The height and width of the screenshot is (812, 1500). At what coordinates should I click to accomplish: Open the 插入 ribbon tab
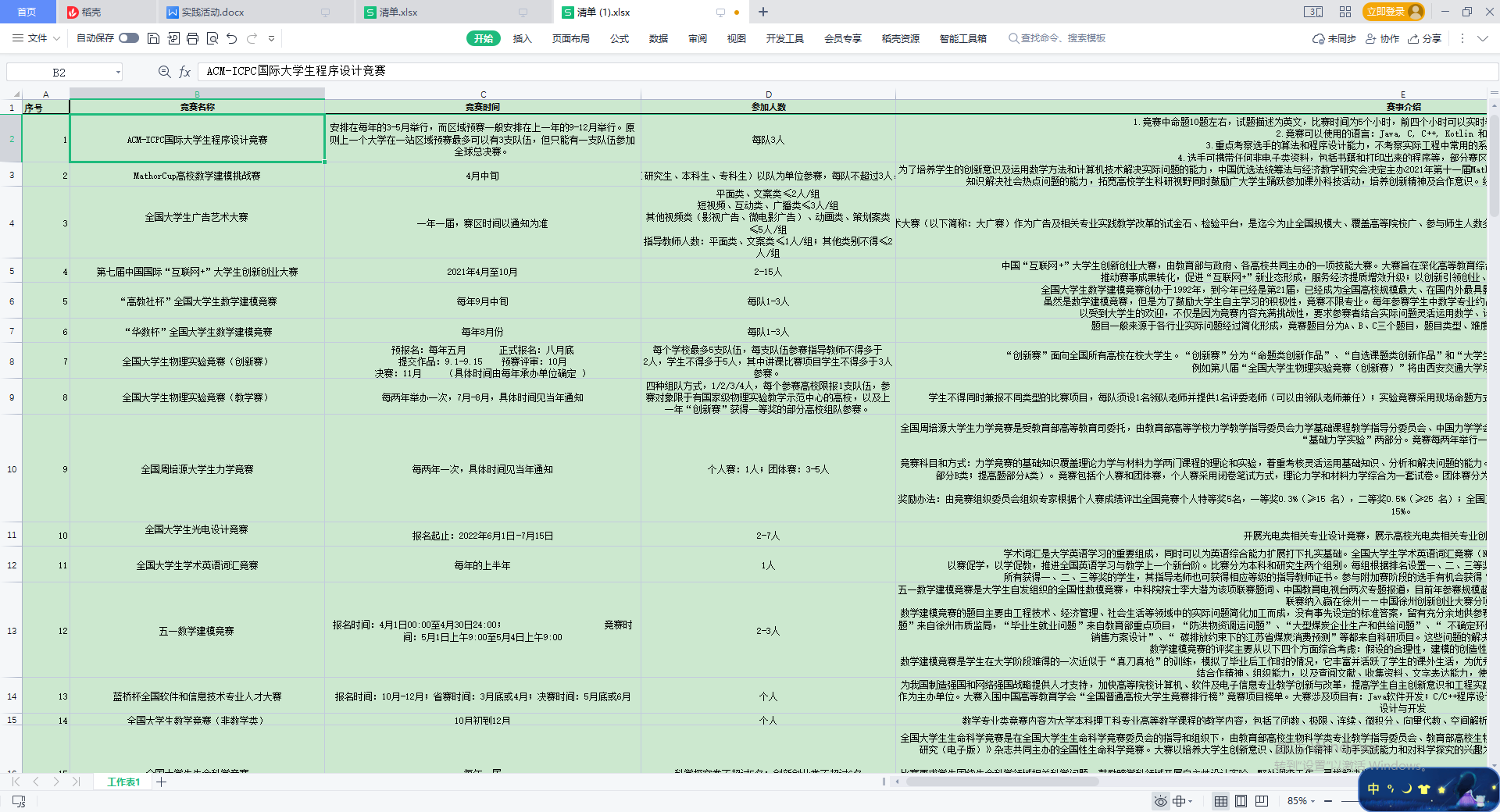(x=522, y=38)
